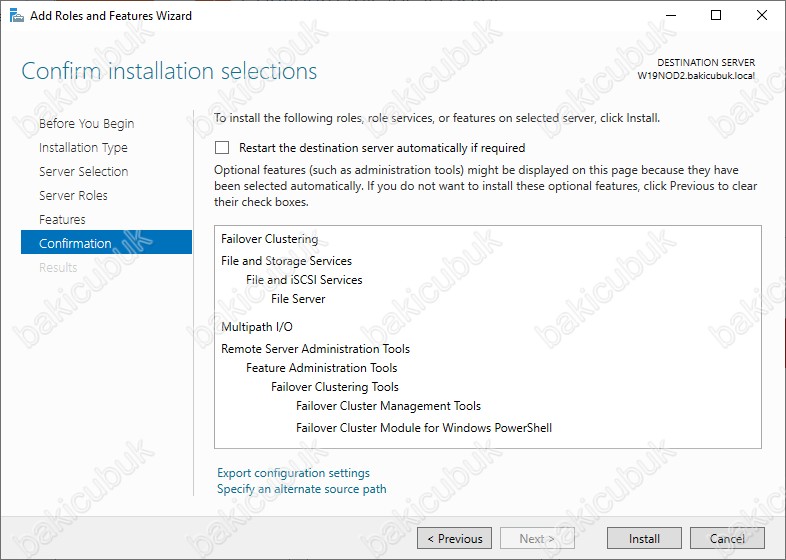Select the Features step in sidebar
This screenshot has height=560, width=786.
click(x=62, y=220)
